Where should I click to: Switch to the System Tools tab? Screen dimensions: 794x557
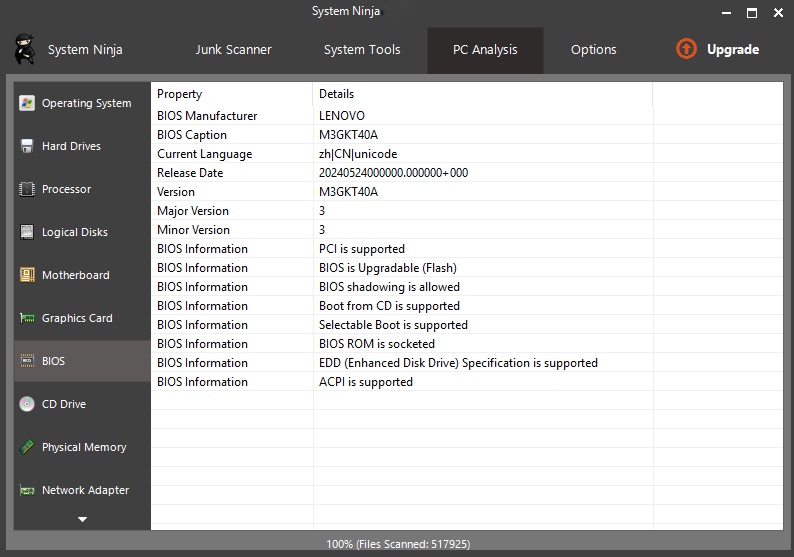(362, 50)
